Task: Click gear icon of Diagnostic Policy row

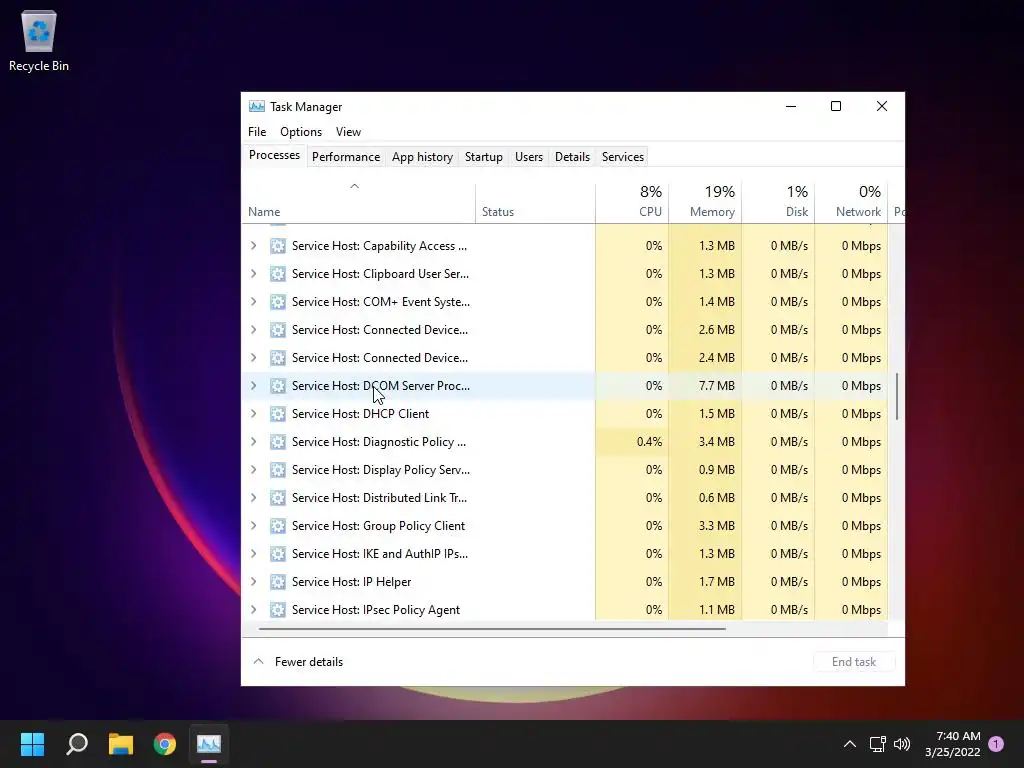Action: pyautogui.click(x=278, y=442)
